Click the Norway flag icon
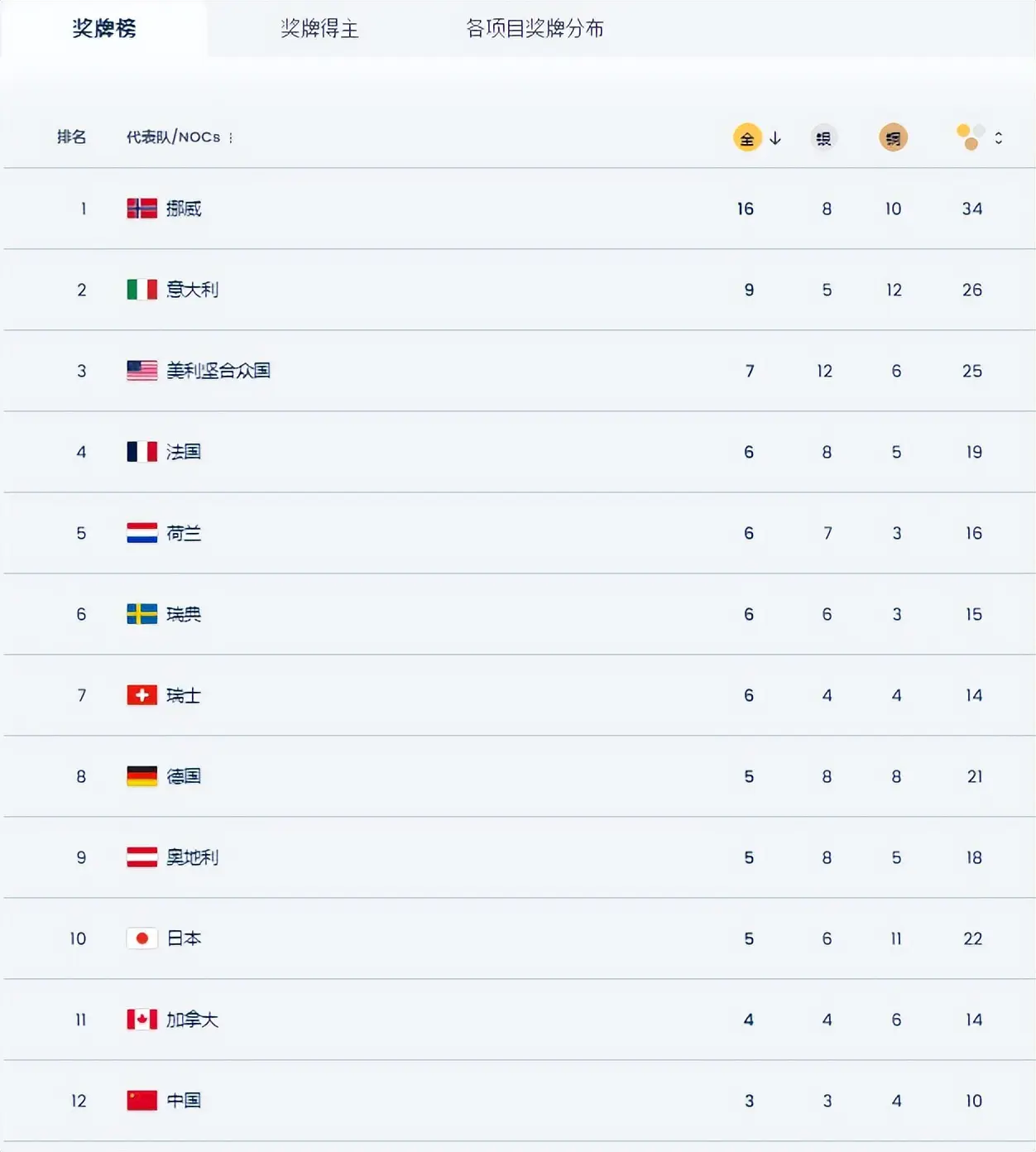This screenshot has height=1152, width=1036. (x=141, y=209)
